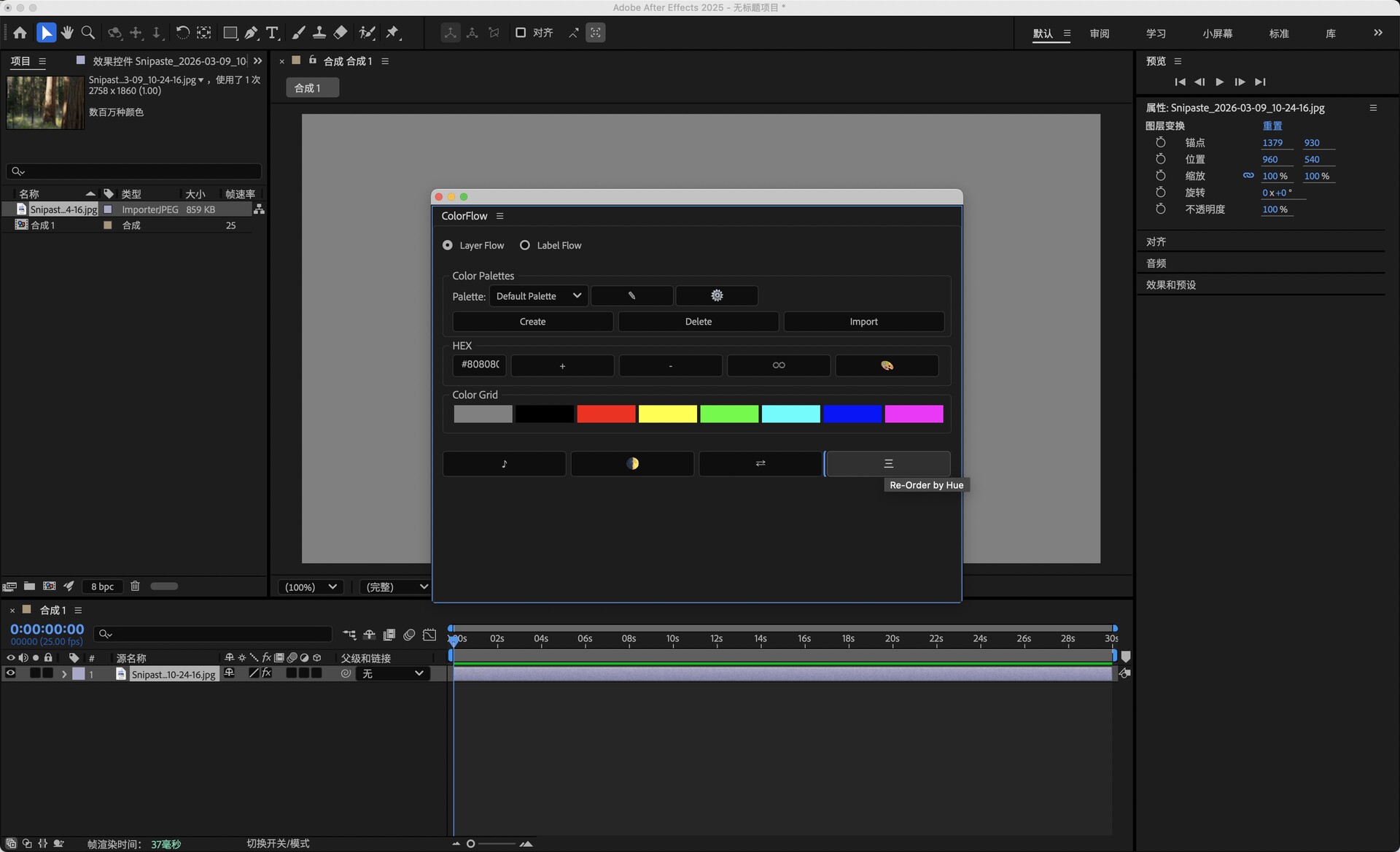Screen dimensions: 1400x852
Task: Open the Default Palette dropdown
Action: point(538,296)
